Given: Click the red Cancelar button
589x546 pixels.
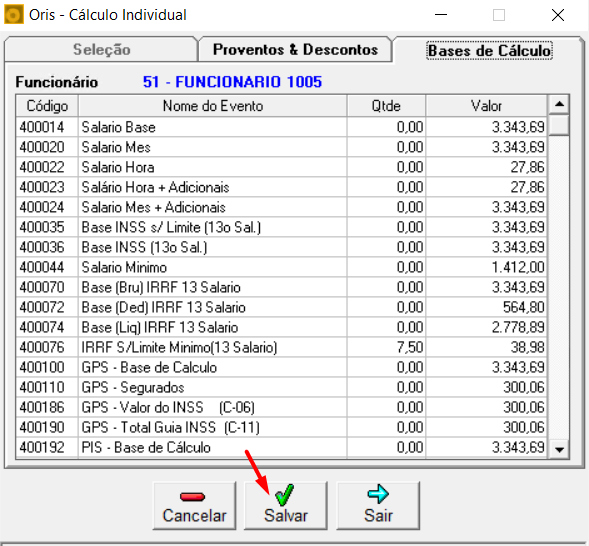Looking at the screenshot, I should pos(195,506).
